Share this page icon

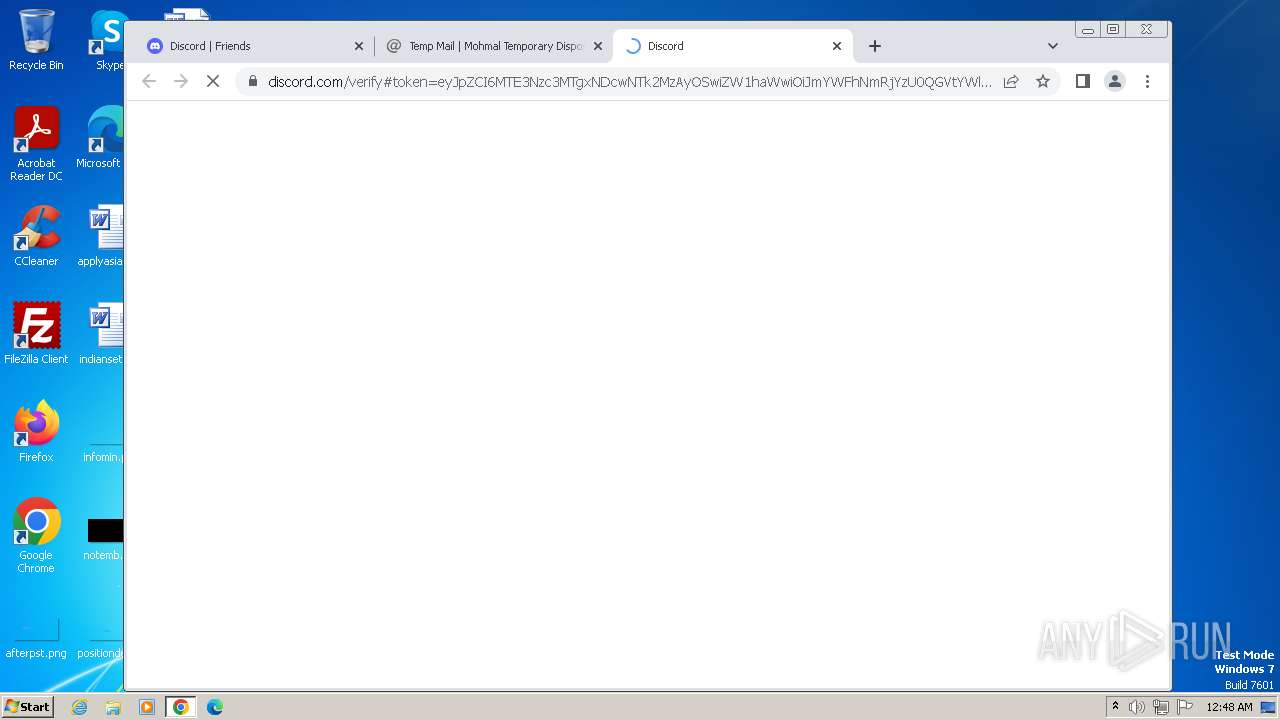1011,82
